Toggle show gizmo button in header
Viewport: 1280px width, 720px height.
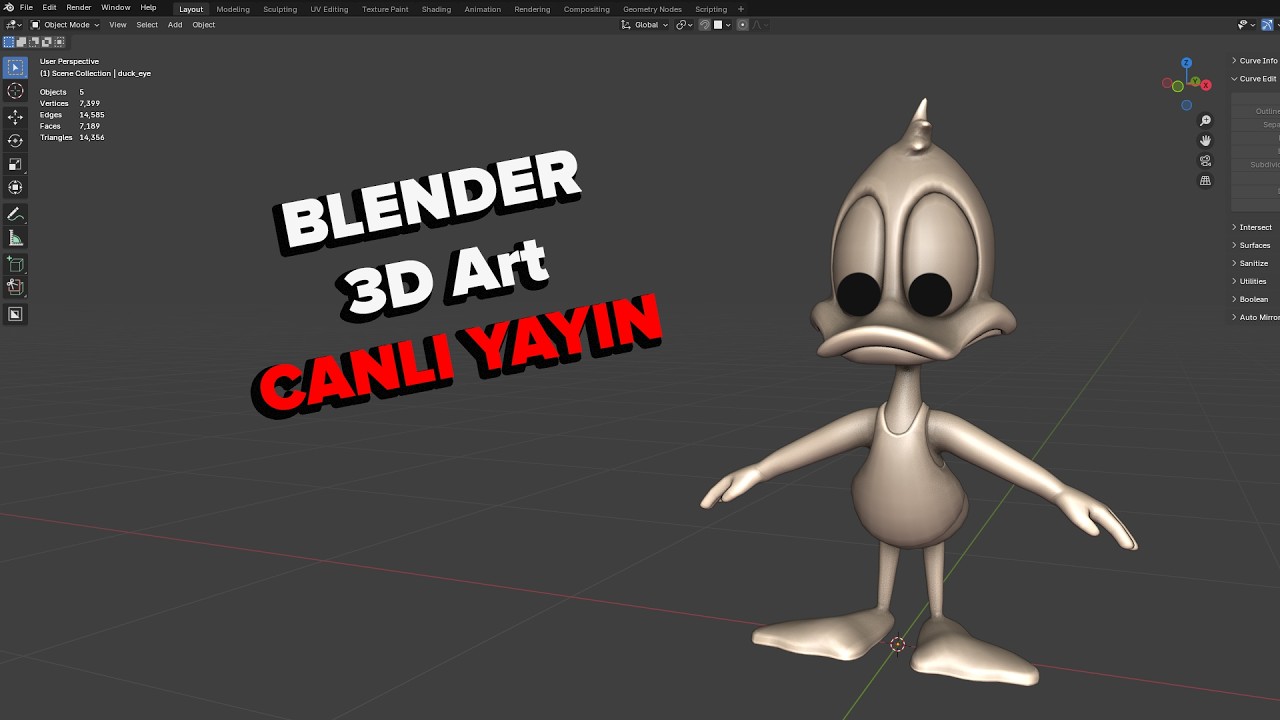(x=1267, y=25)
